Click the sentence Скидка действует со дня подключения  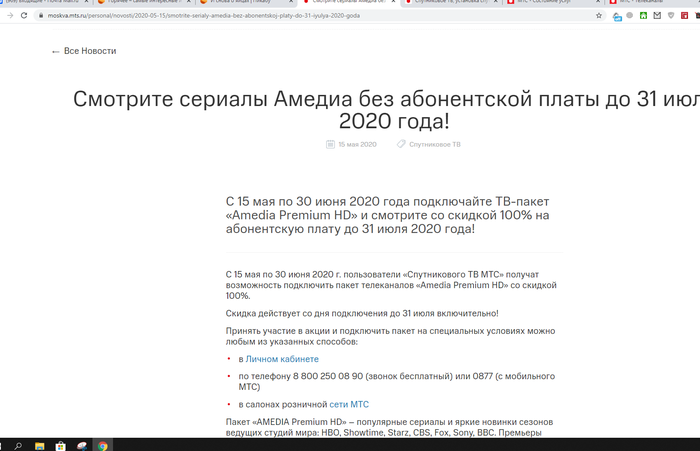(362, 313)
